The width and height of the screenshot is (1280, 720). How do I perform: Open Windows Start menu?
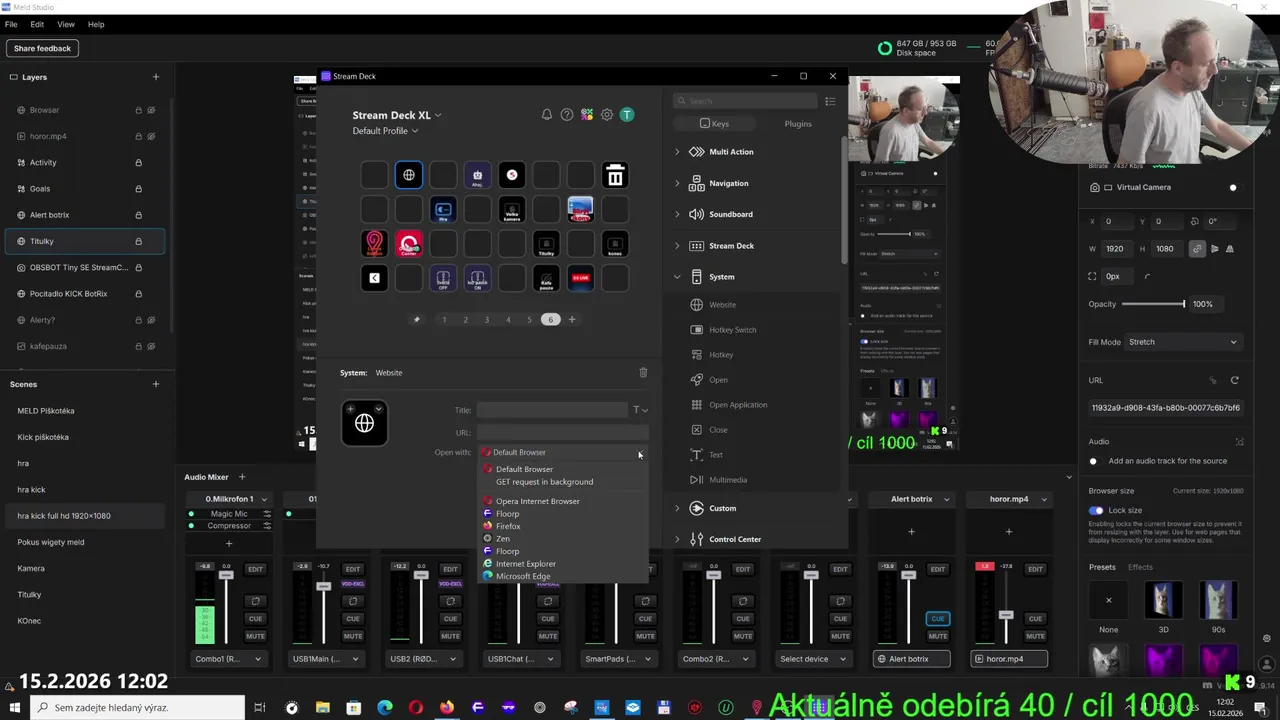pos(15,708)
